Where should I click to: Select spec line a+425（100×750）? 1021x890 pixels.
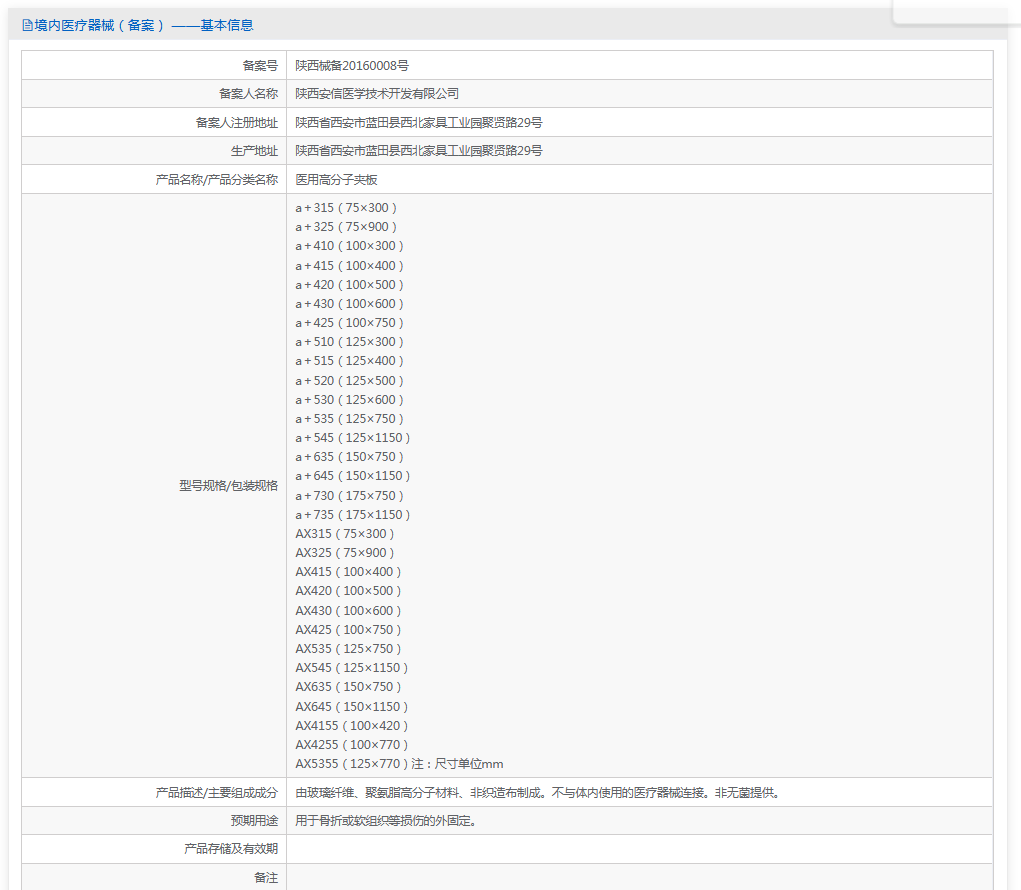pos(350,322)
